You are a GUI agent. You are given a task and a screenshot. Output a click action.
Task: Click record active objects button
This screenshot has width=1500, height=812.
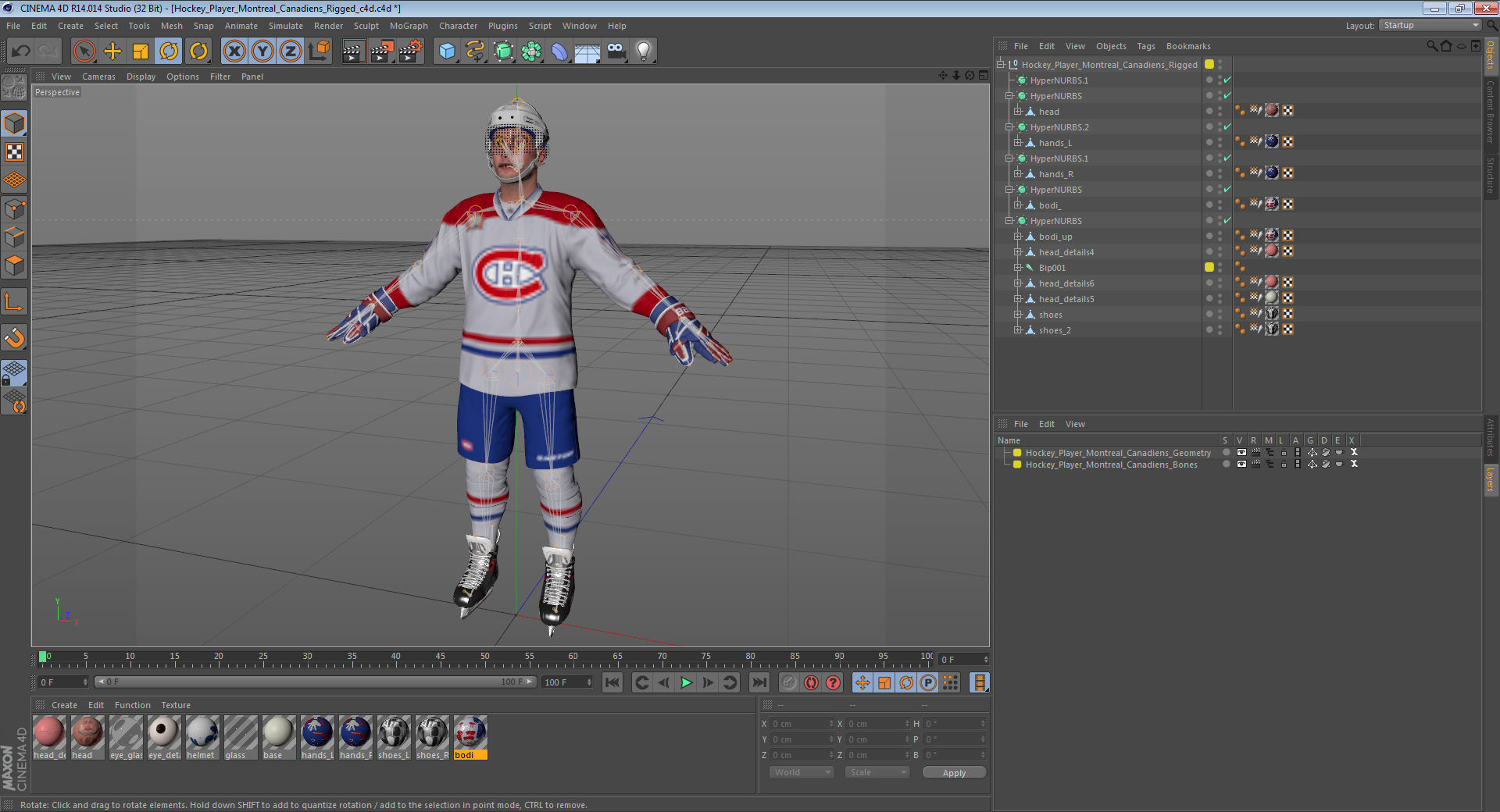[789, 683]
